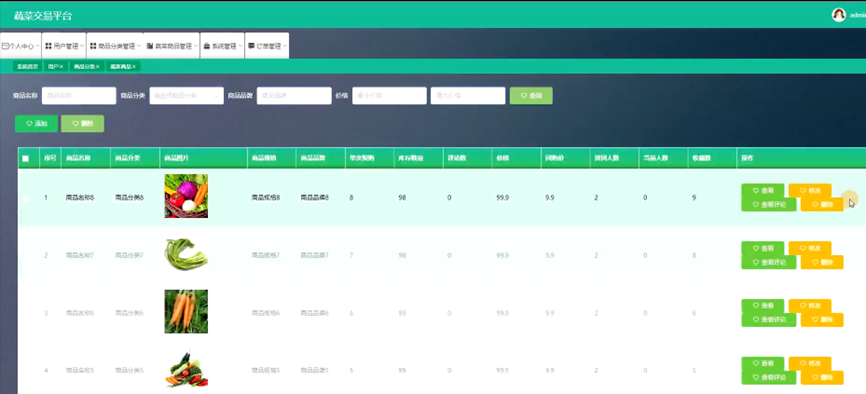Close the 蔬菜商品 tab with its ×
Image resolution: width=866 pixels, height=394 pixels.
pos(134,66)
